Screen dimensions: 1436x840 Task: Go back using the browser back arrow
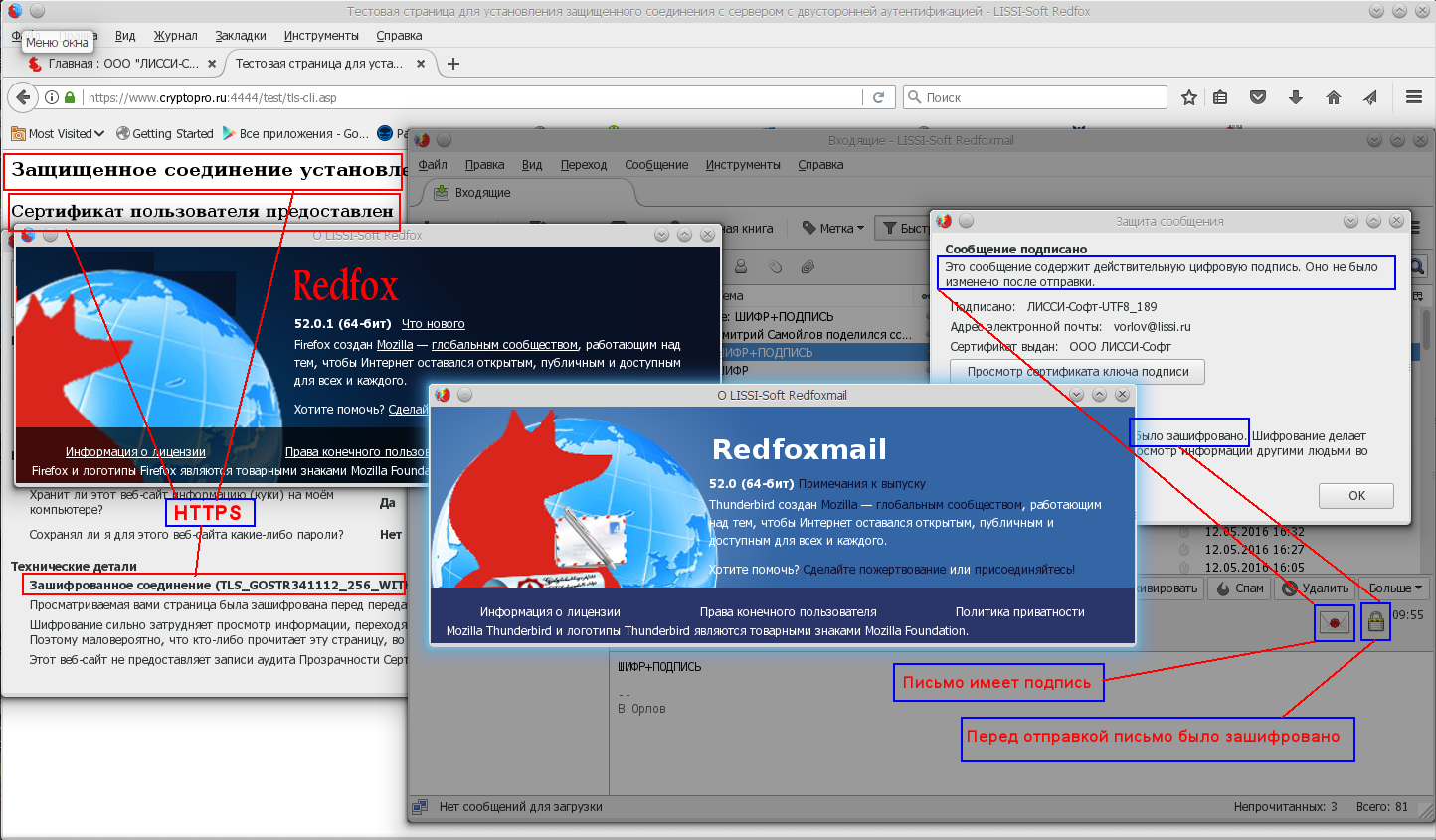[23, 97]
